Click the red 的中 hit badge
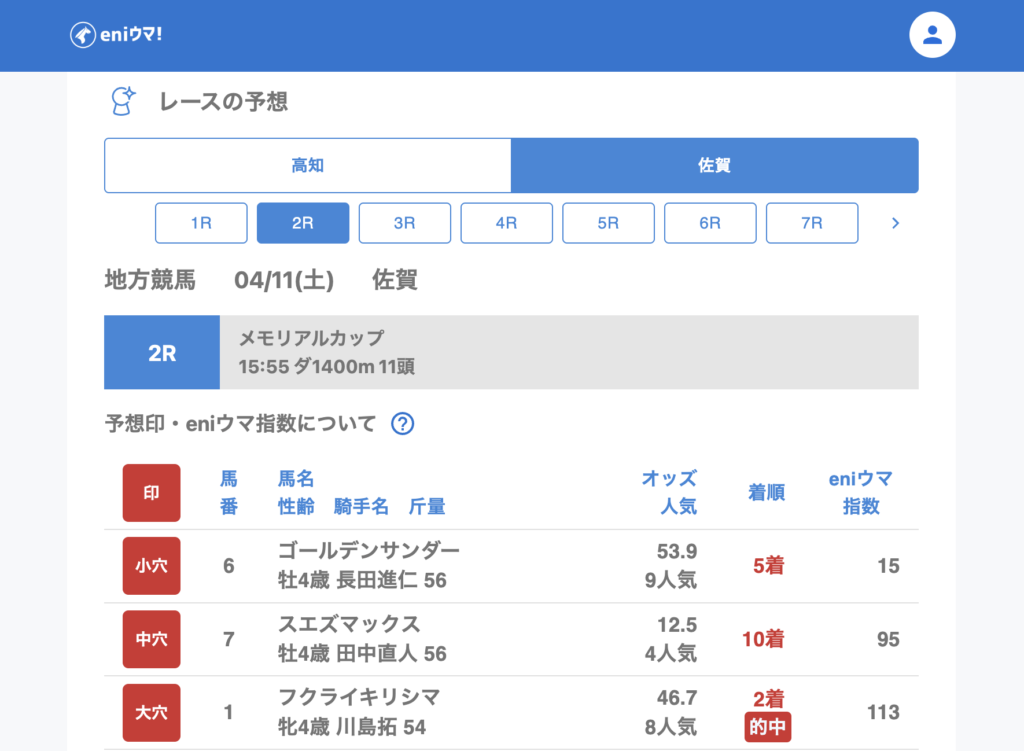The height and width of the screenshot is (751, 1024). (767, 728)
